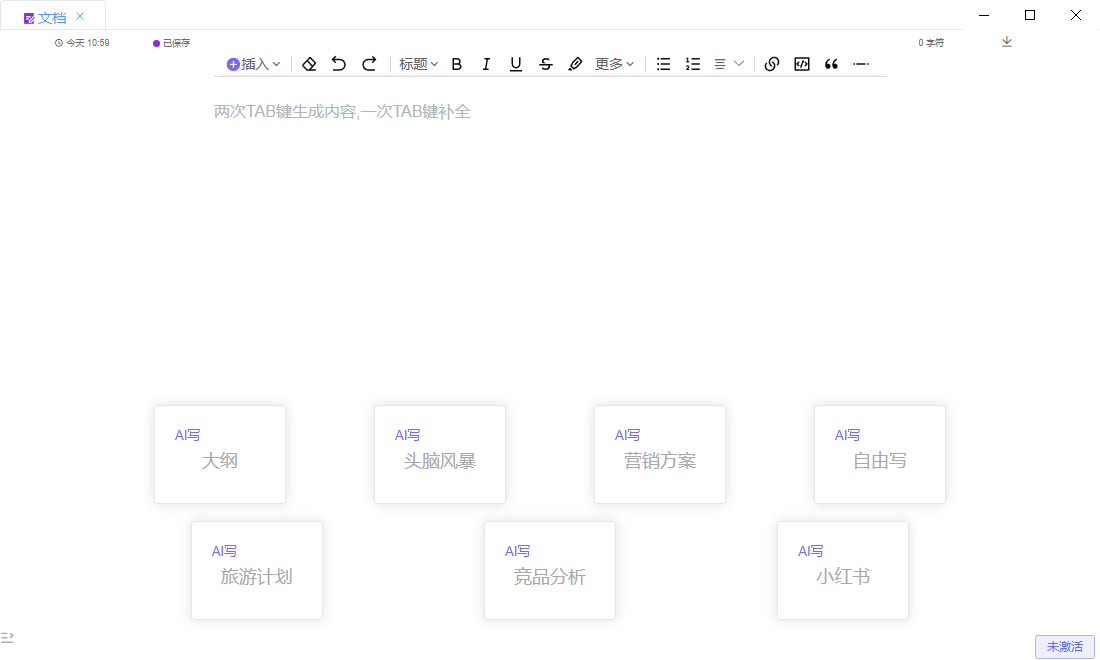The width and height of the screenshot is (1100, 660).
Task: Insert a block quote
Action: 831,63
